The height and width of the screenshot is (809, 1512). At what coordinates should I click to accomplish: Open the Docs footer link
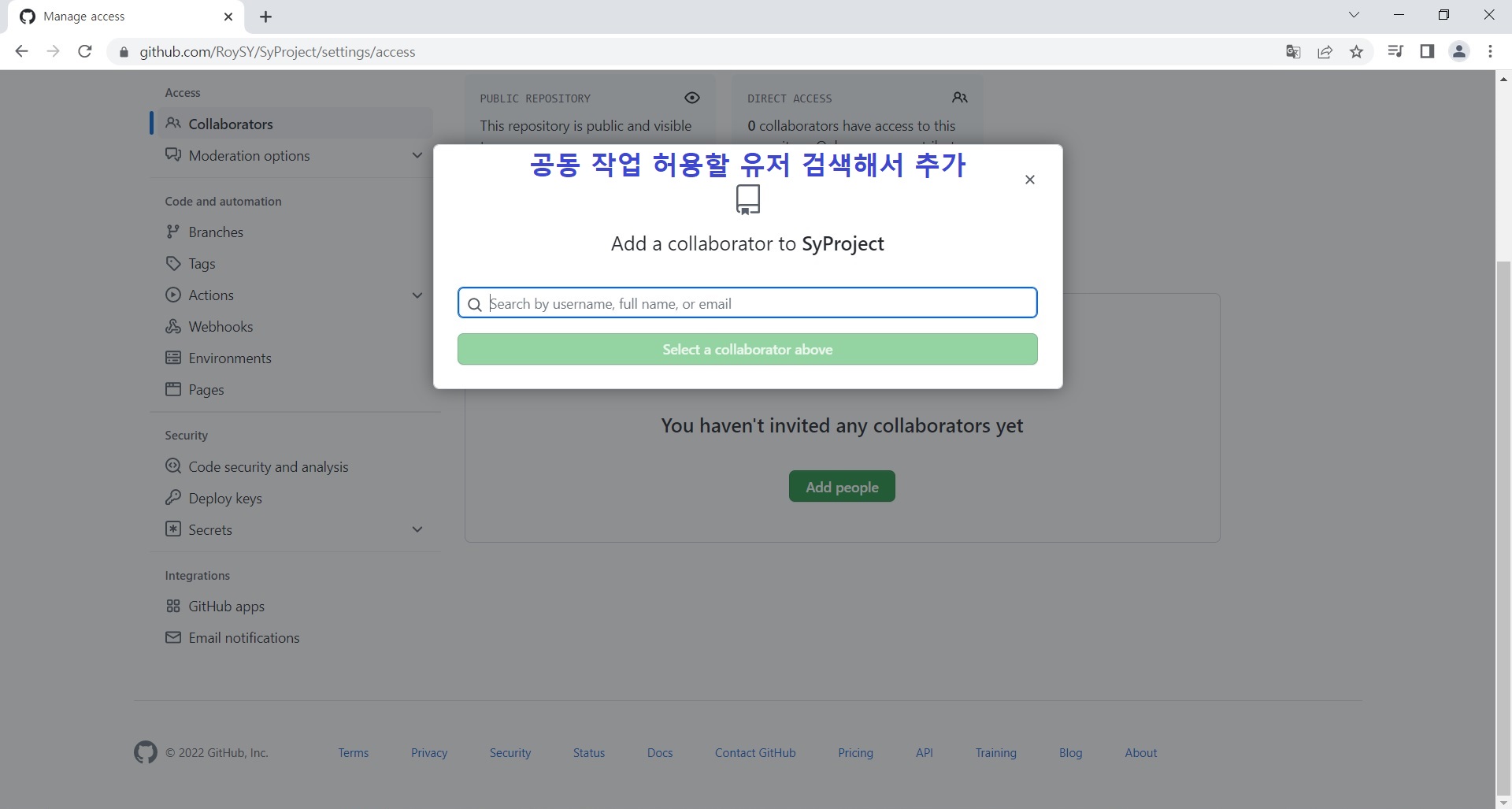pyautogui.click(x=660, y=753)
